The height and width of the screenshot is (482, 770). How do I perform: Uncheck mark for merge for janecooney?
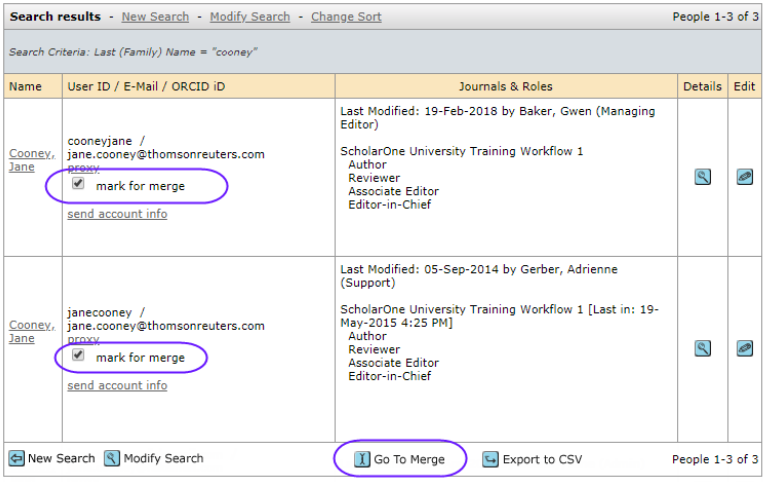[x=78, y=355]
